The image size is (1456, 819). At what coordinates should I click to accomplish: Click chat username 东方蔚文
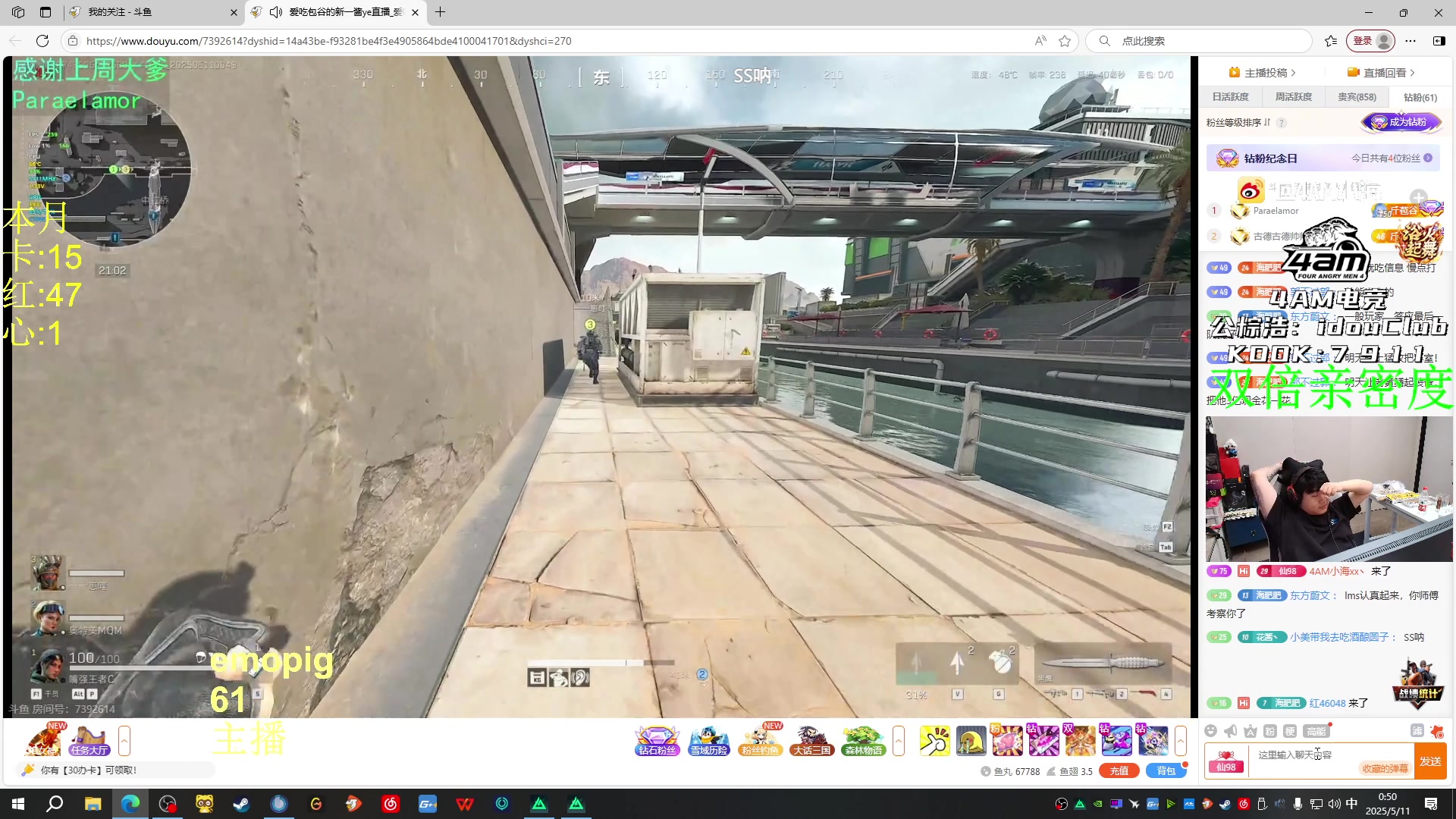point(1310,595)
